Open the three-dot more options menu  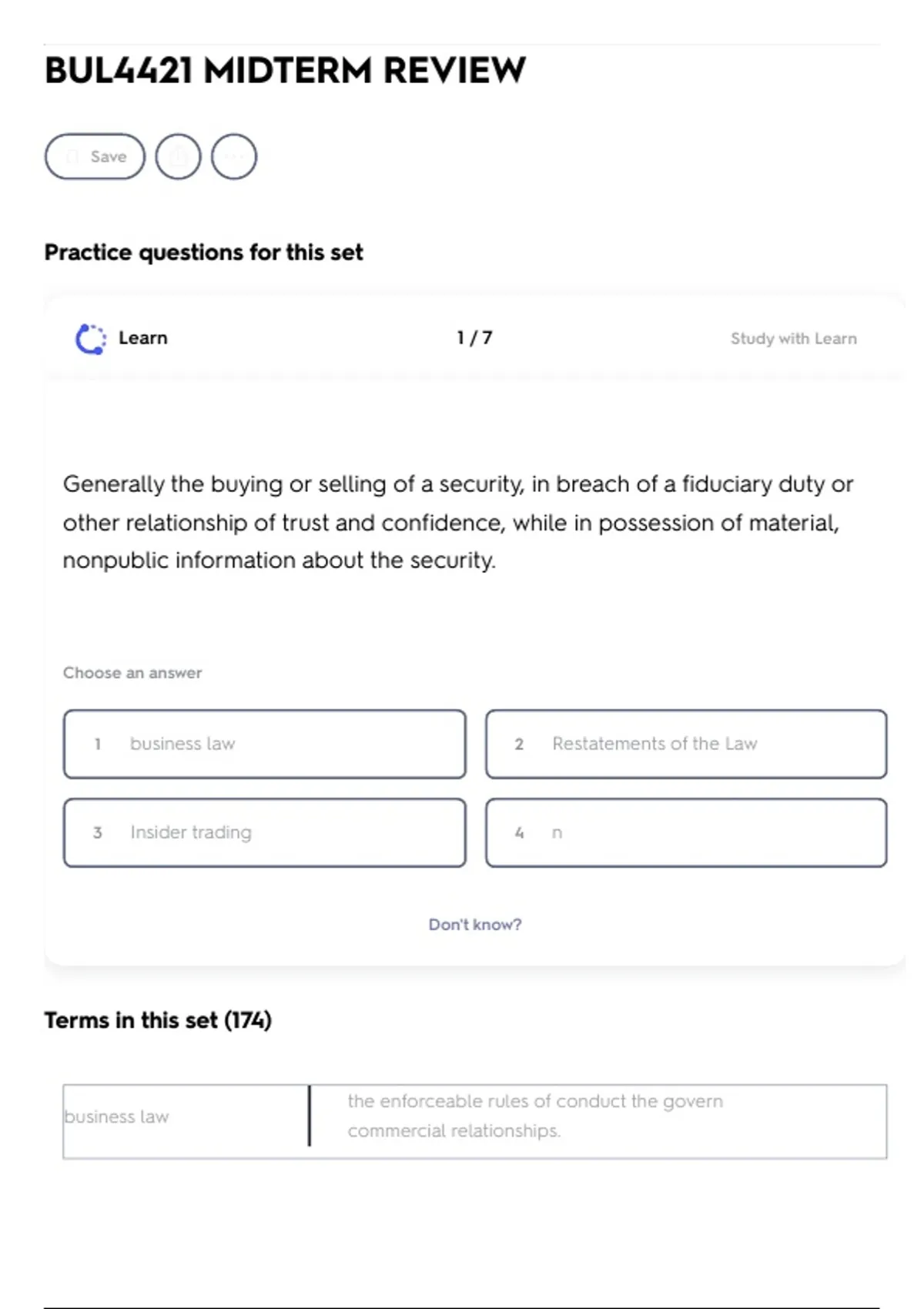[234, 156]
